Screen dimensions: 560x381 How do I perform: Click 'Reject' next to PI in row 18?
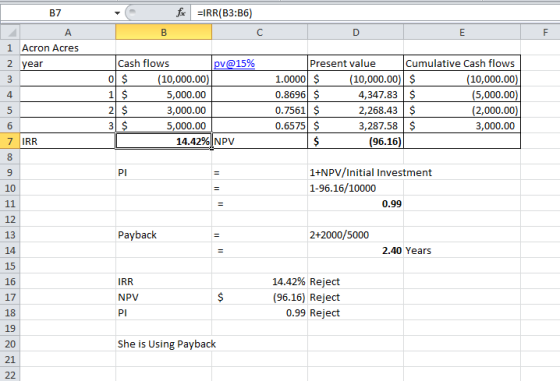coord(356,313)
